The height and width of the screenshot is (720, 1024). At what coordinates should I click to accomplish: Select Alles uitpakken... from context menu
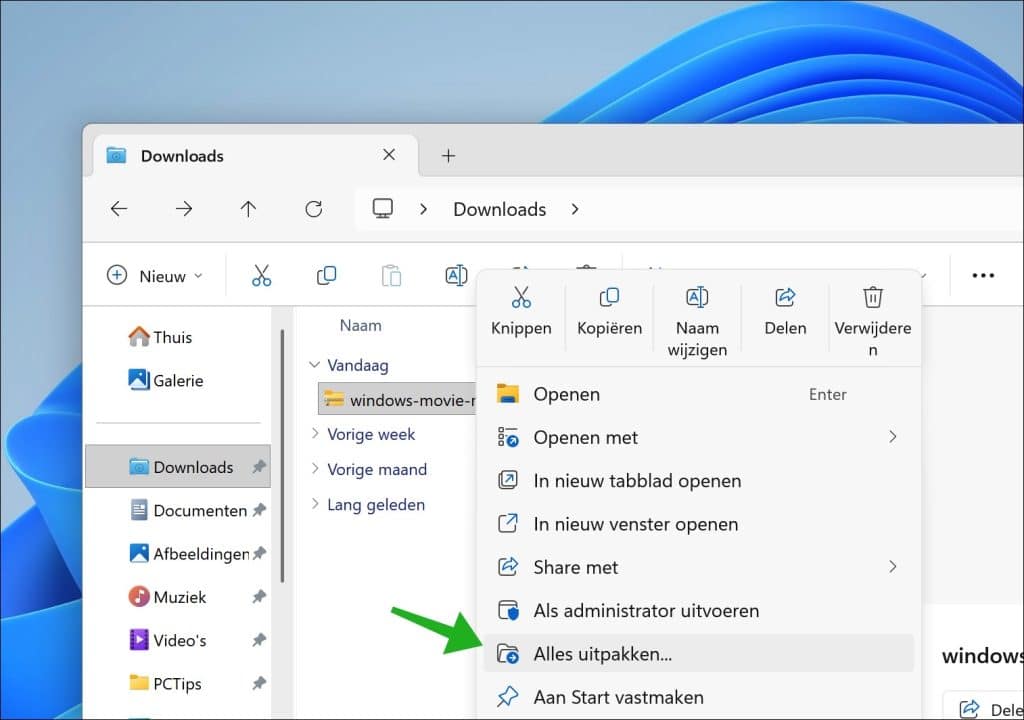click(603, 654)
